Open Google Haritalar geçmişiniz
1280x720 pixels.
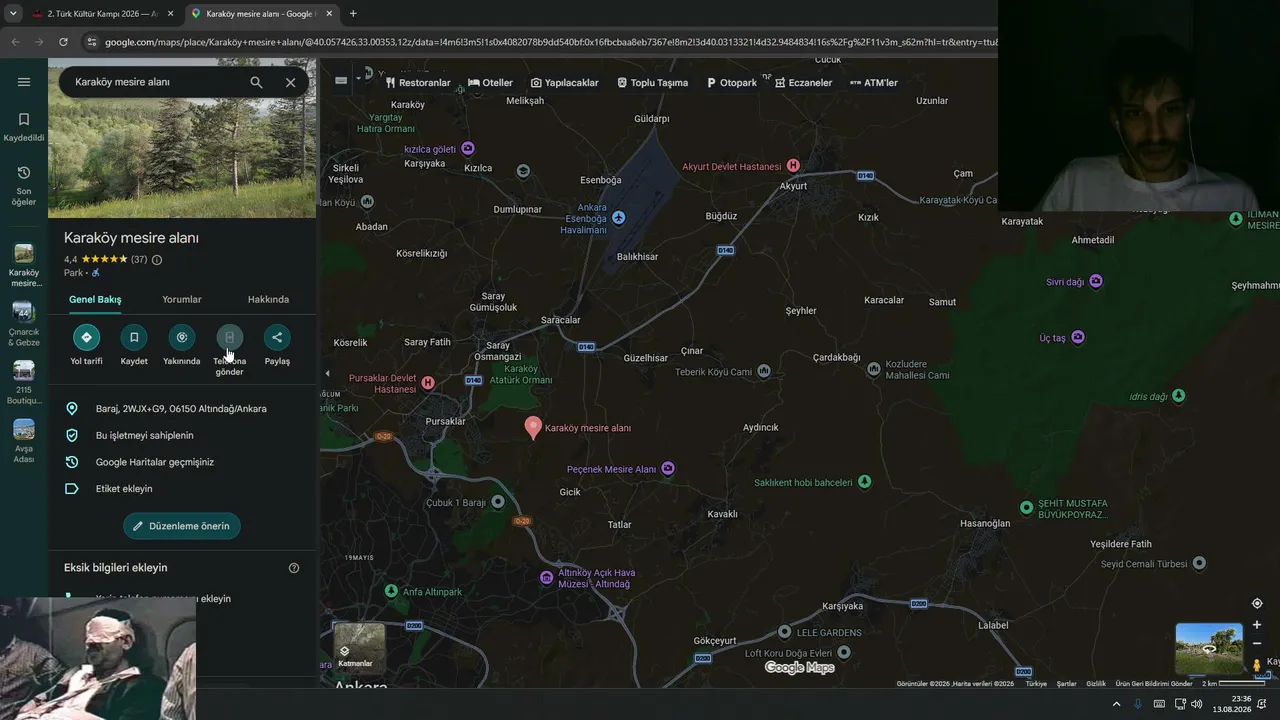point(155,462)
